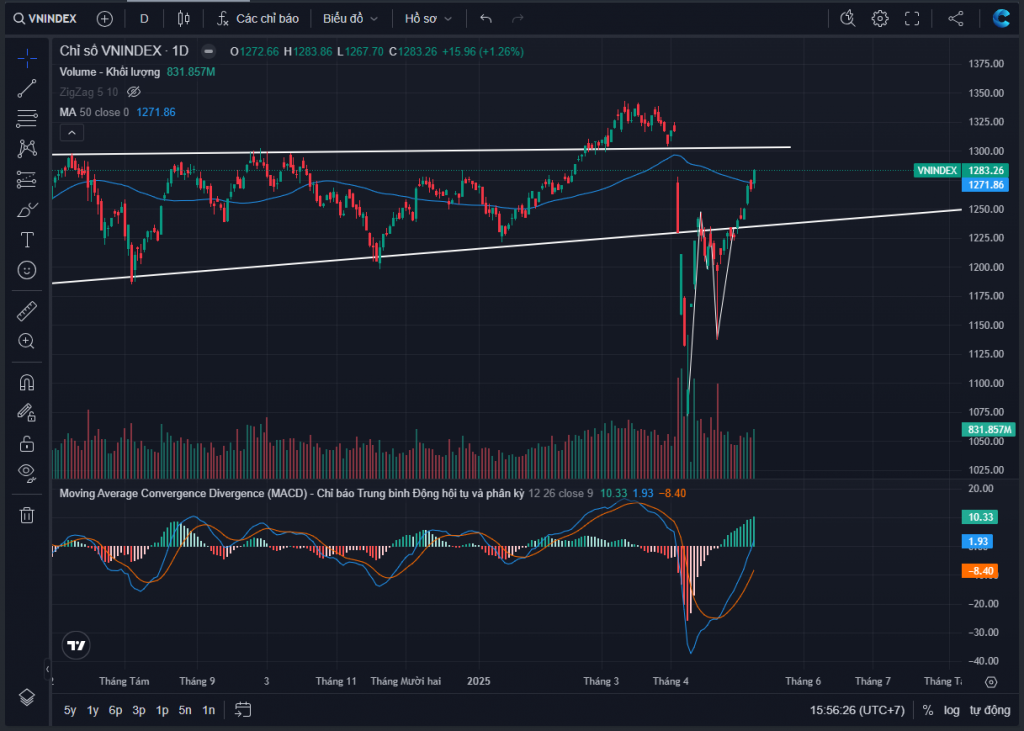
Task: Activate the zoom in tool
Action: 27,342
